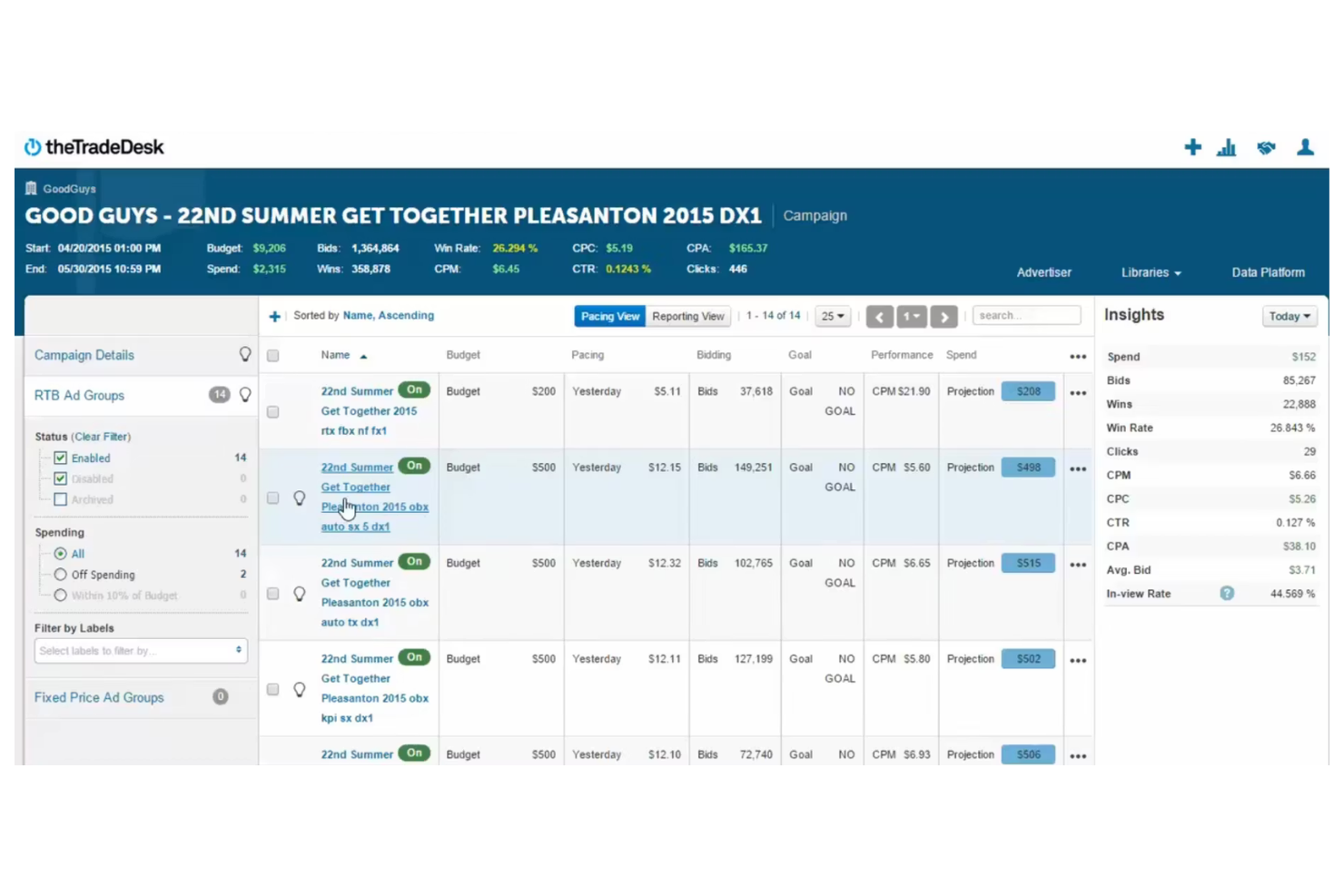Check the select-all checkbox in table header
This screenshot has width=1344, height=896.
click(x=272, y=355)
